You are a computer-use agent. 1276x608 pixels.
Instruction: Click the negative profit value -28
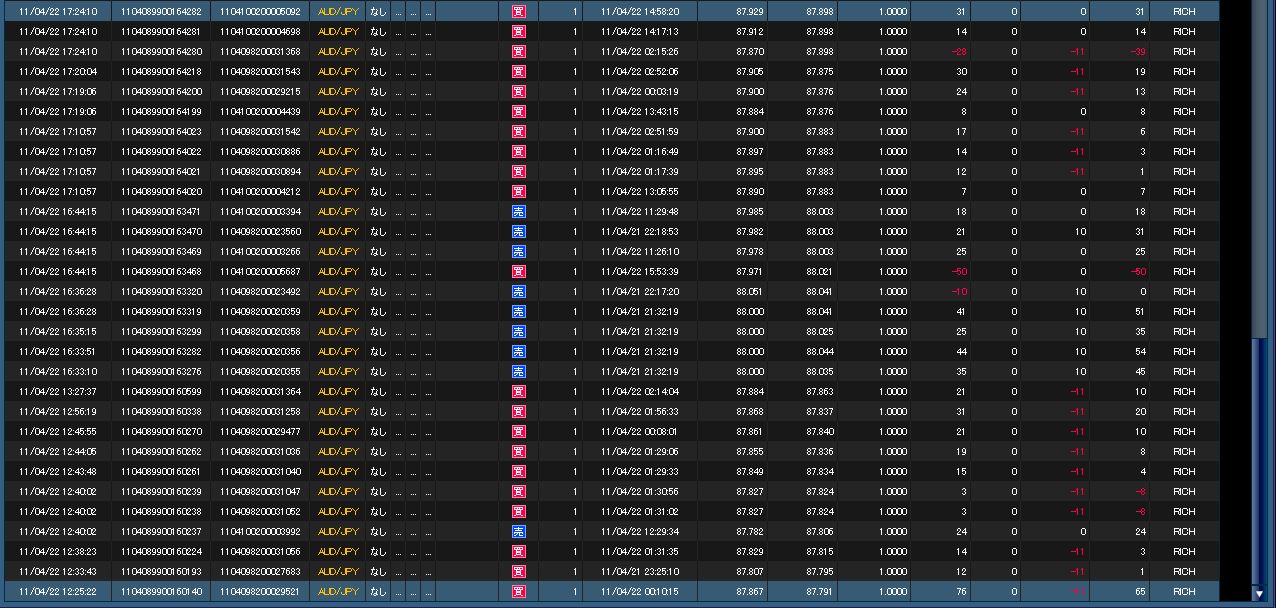coord(959,52)
